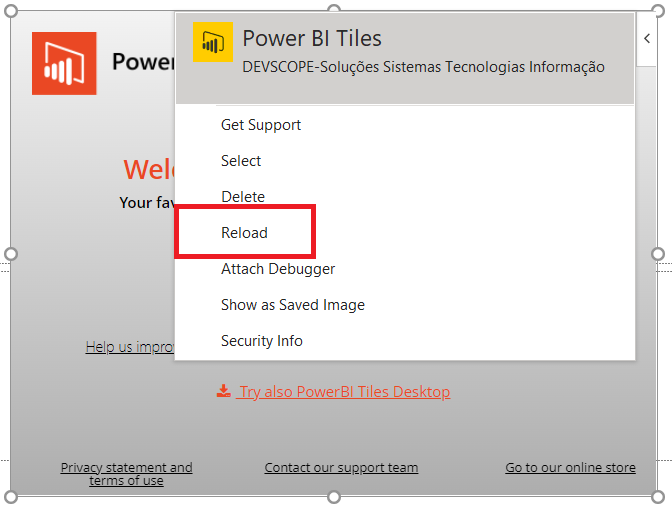This screenshot has width=672, height=509.
Task: Reload the Power BI Tiles add-in
Action: coord(245,233)
